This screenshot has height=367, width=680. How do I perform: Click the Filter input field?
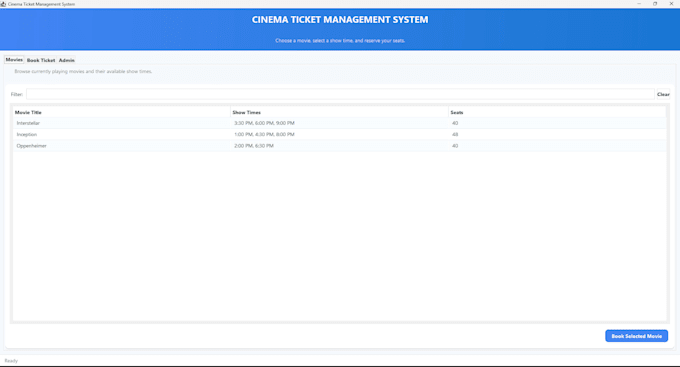[340, 94]
